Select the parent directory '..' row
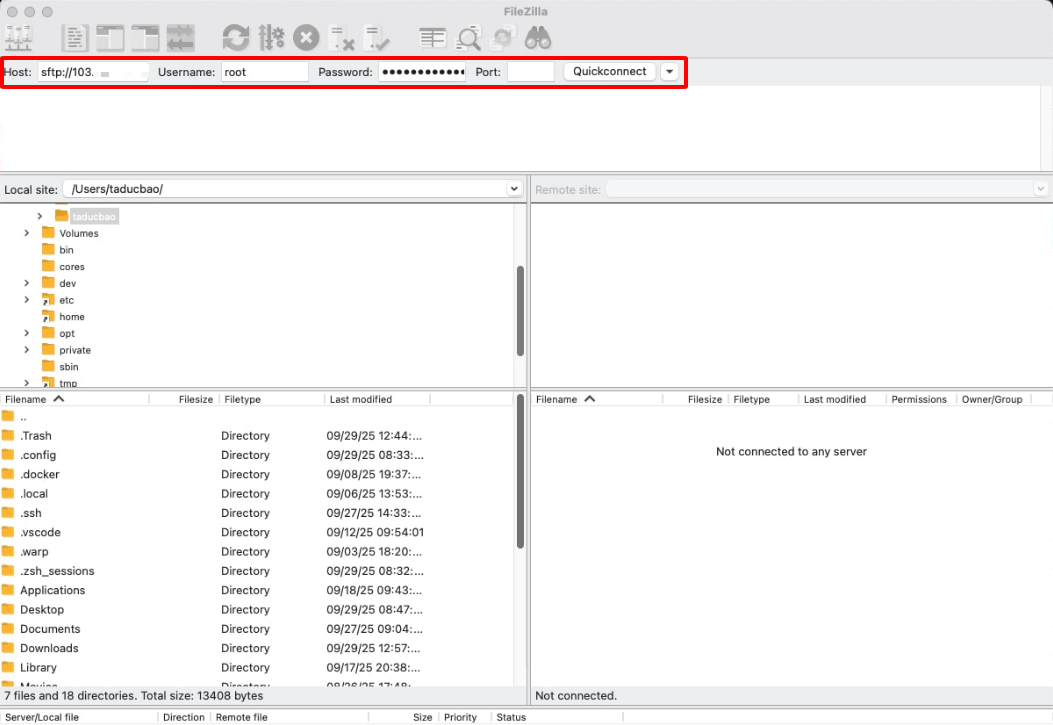The width and height of the screenshot is (1053, 725). (x=257, y=417)
